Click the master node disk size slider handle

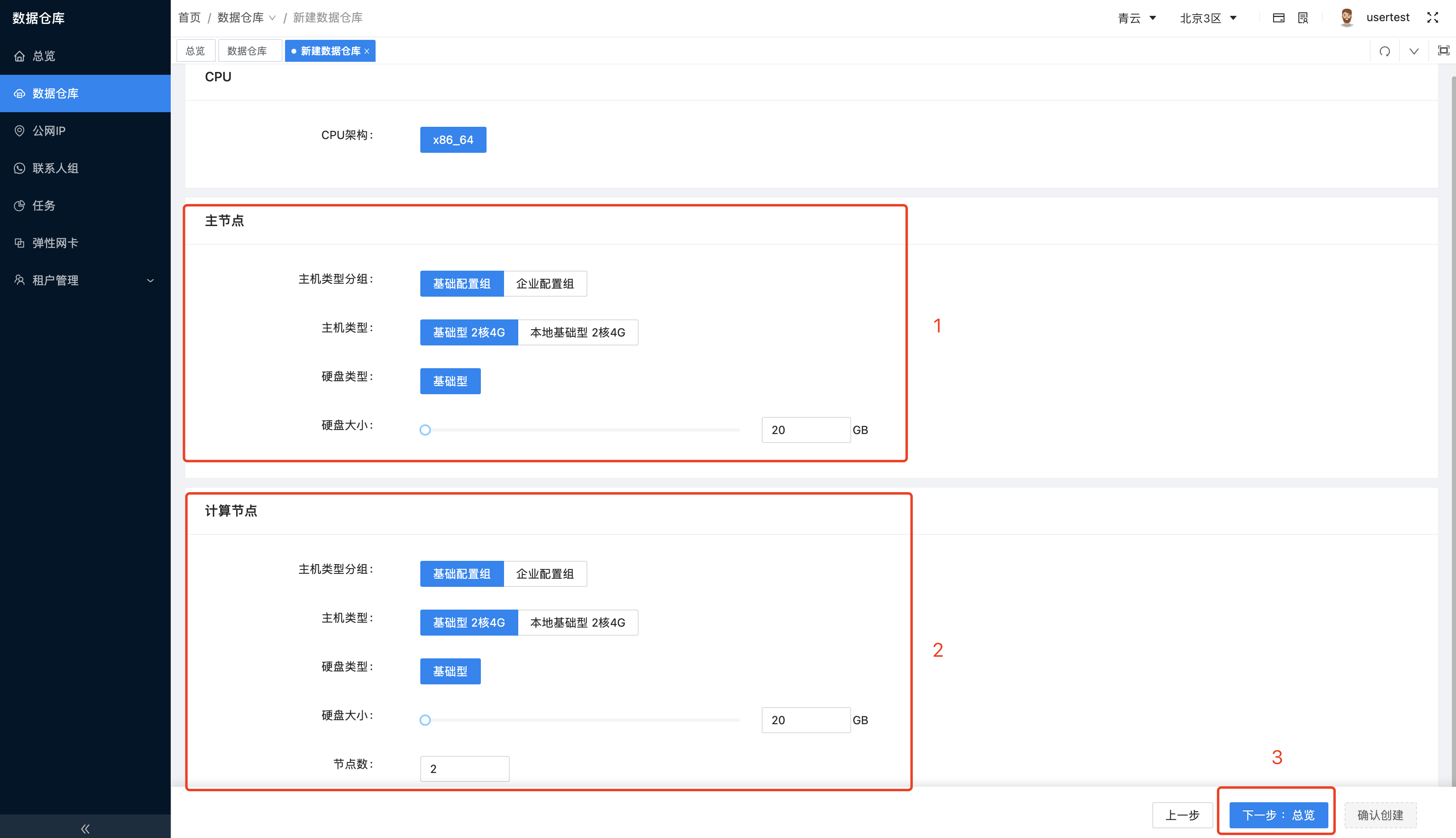pos(425,429)
